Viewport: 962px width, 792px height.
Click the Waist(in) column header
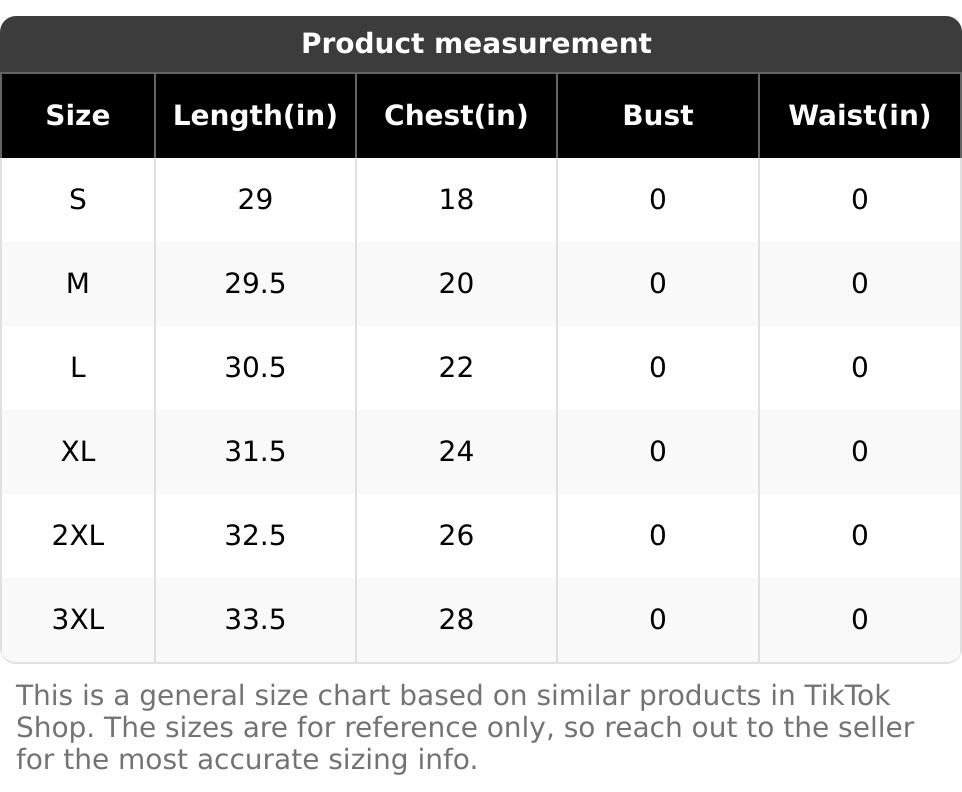(859, 116)
